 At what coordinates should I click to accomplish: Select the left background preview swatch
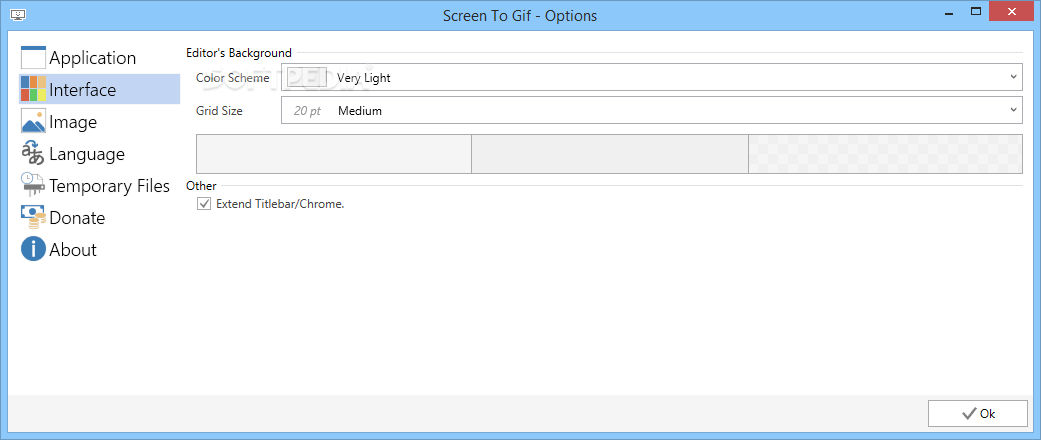coord(333,154)
